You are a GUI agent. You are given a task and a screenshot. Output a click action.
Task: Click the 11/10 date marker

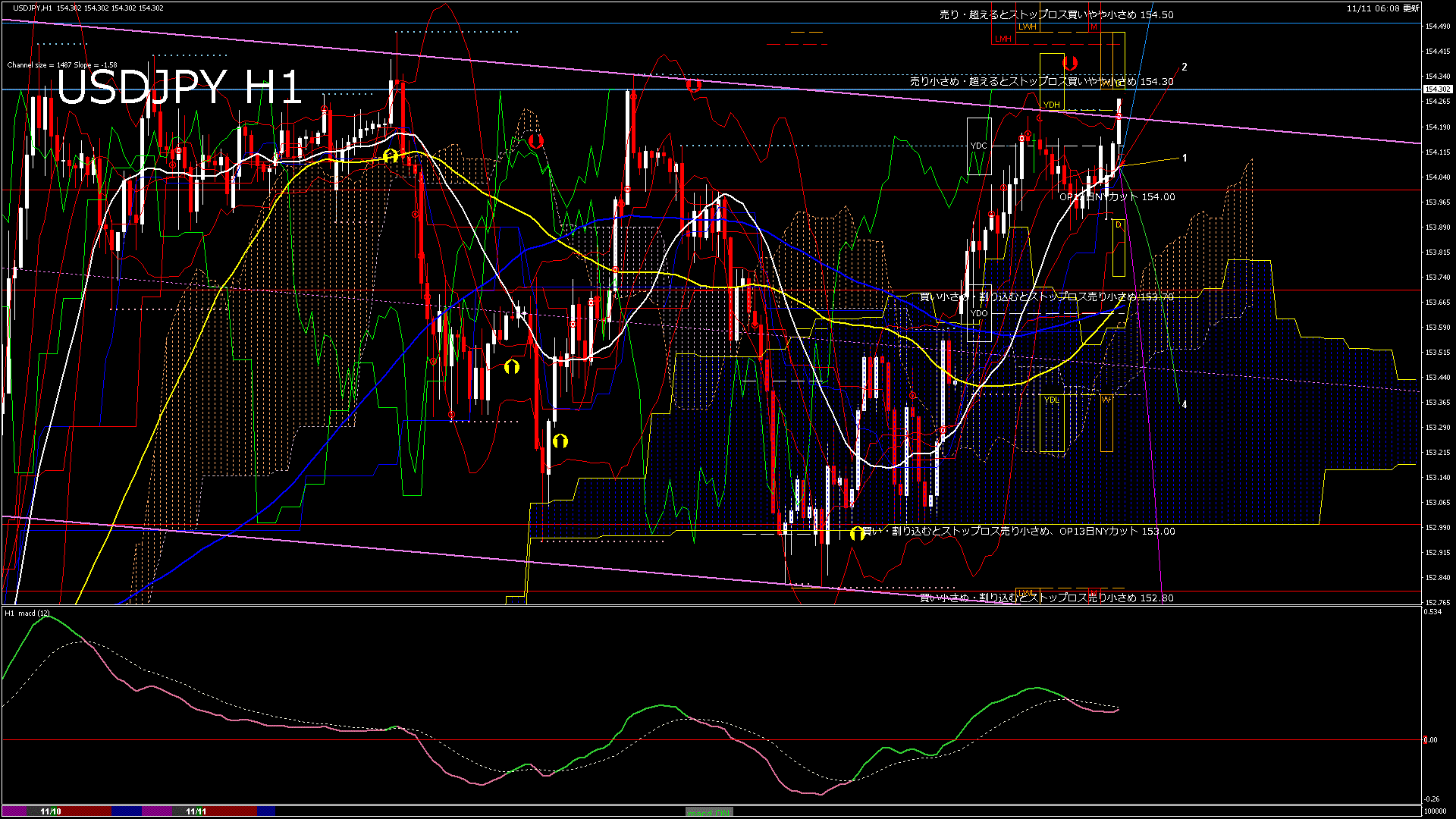point(51,811)
